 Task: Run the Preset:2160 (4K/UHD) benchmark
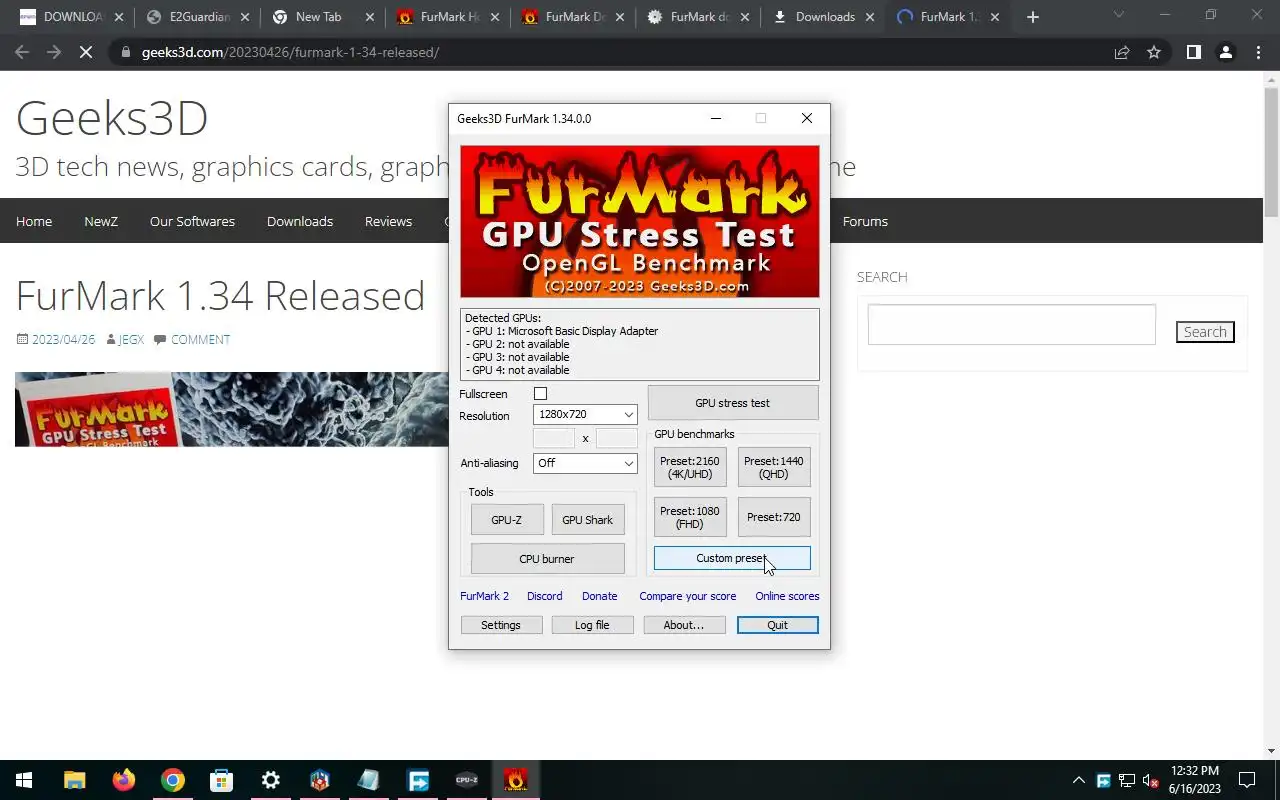pos(690,467)
